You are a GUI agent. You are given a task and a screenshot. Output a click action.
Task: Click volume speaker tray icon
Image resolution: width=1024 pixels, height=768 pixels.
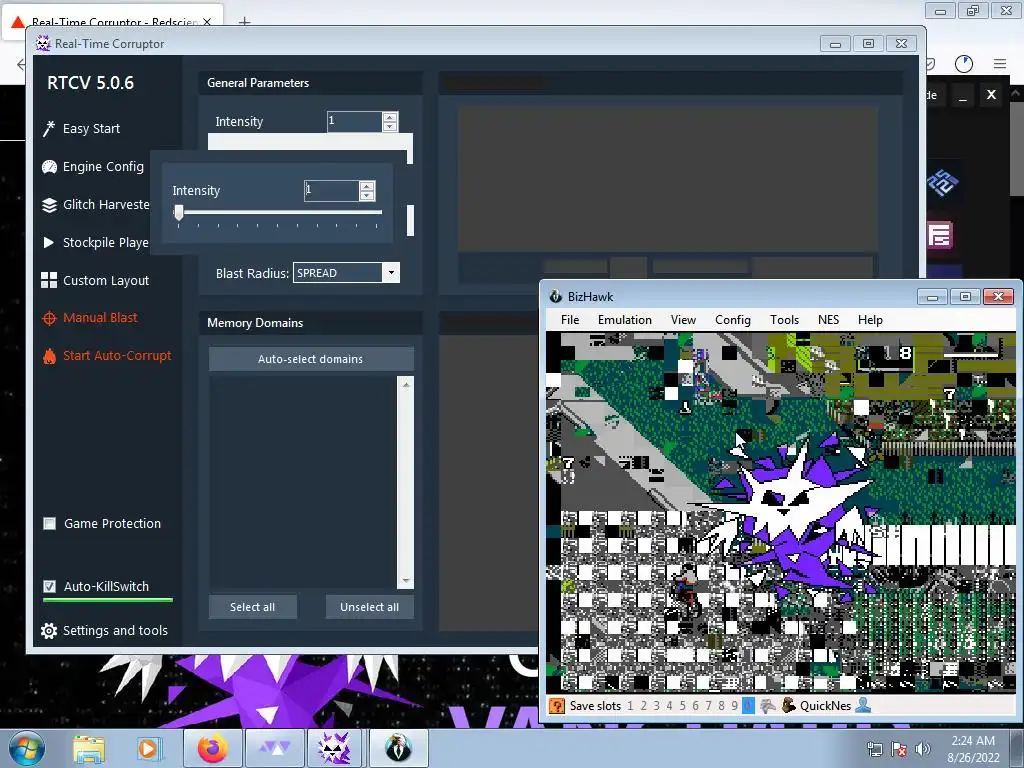(x=923, y=750)
